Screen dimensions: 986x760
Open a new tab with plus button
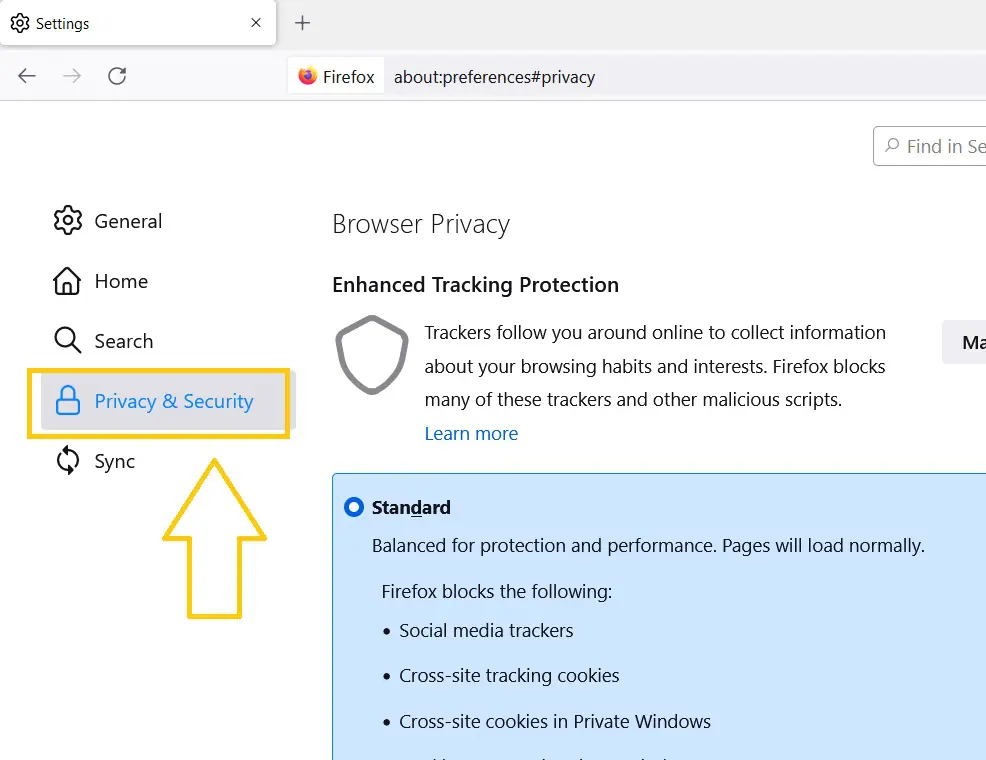[x=302, y=23]
